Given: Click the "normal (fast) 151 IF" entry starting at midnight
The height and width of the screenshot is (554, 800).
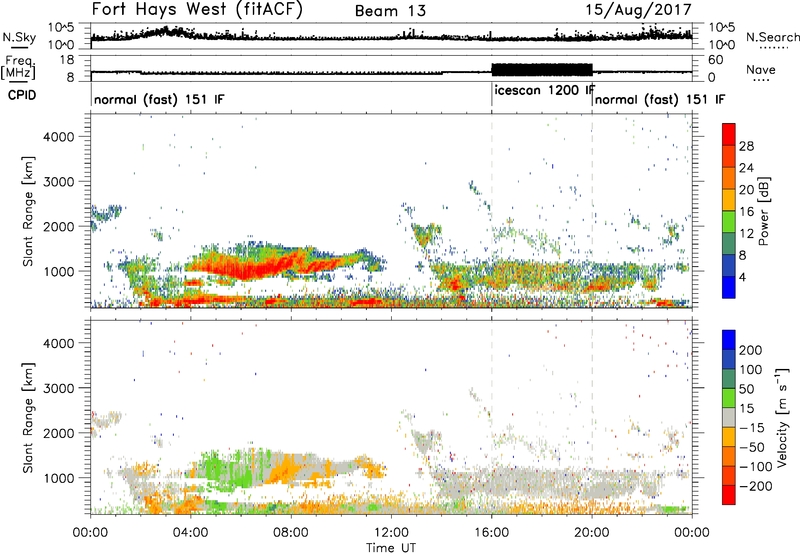Looking at the screenshot, I should 159,100.
